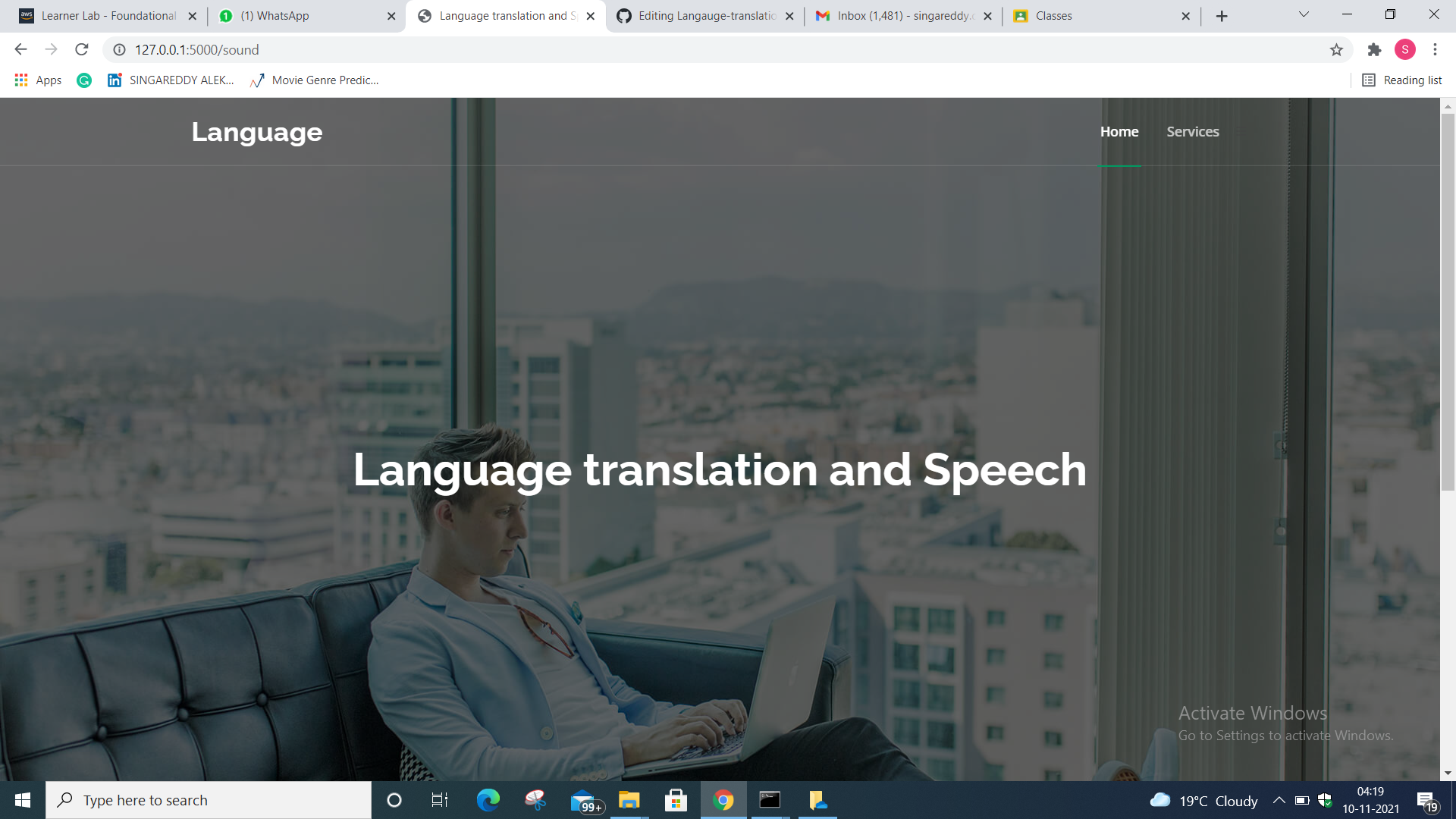The width and height of the screenshot is (1456, 819).
Task: Click the Reading list button
Action: [1401, 80]
